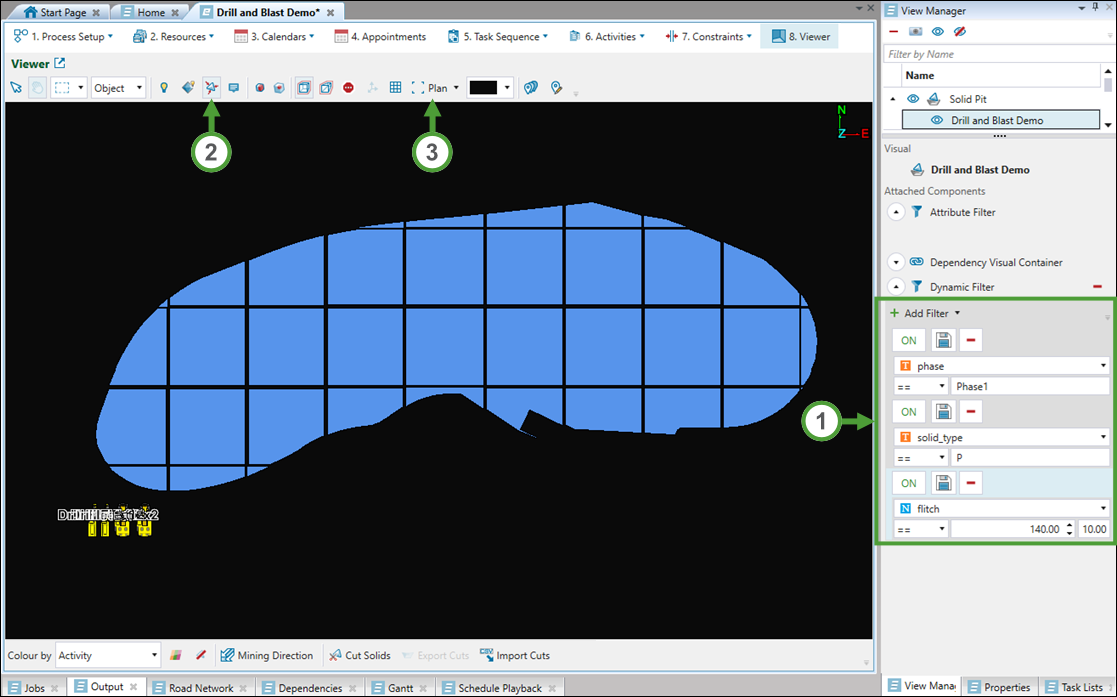The height and width of the screenshot is (697, 1117).
Task: Click the camera snapshot icon in View Manager
Action: coord(915,32)
